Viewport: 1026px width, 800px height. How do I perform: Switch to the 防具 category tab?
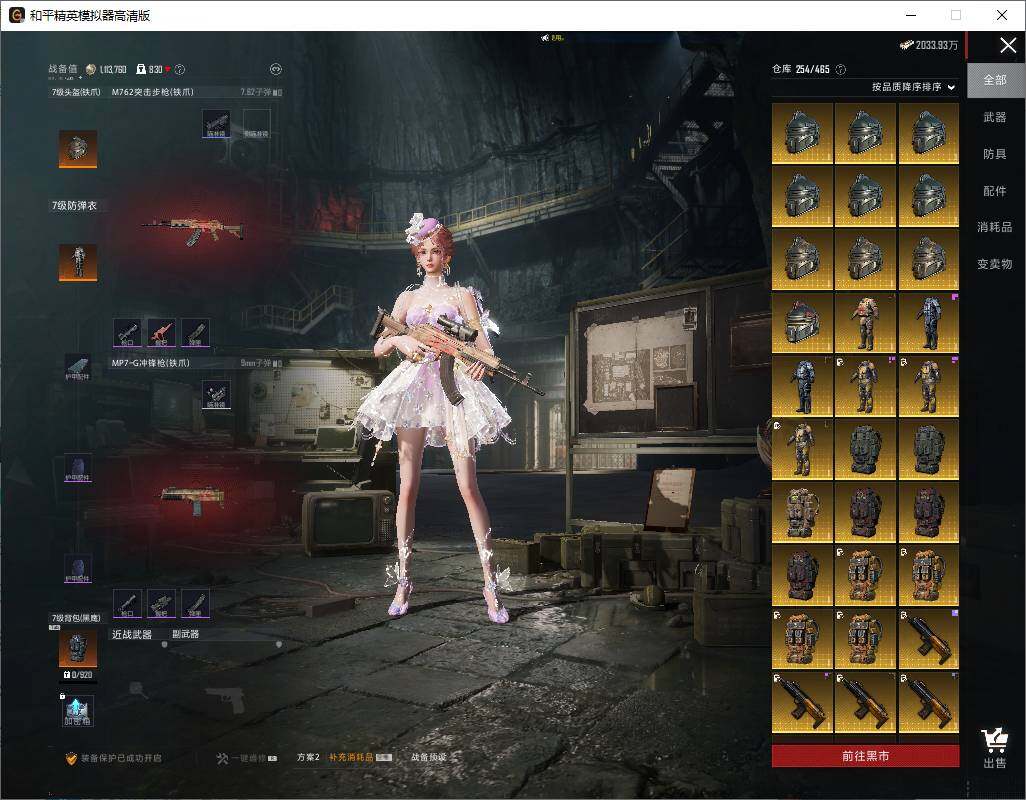[x=995, y=154]
